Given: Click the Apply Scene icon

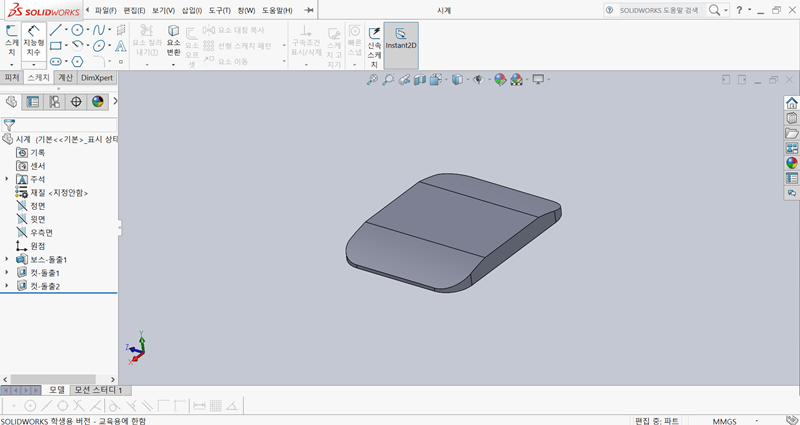Looking at the screenshot, I should tap(516, 80).
